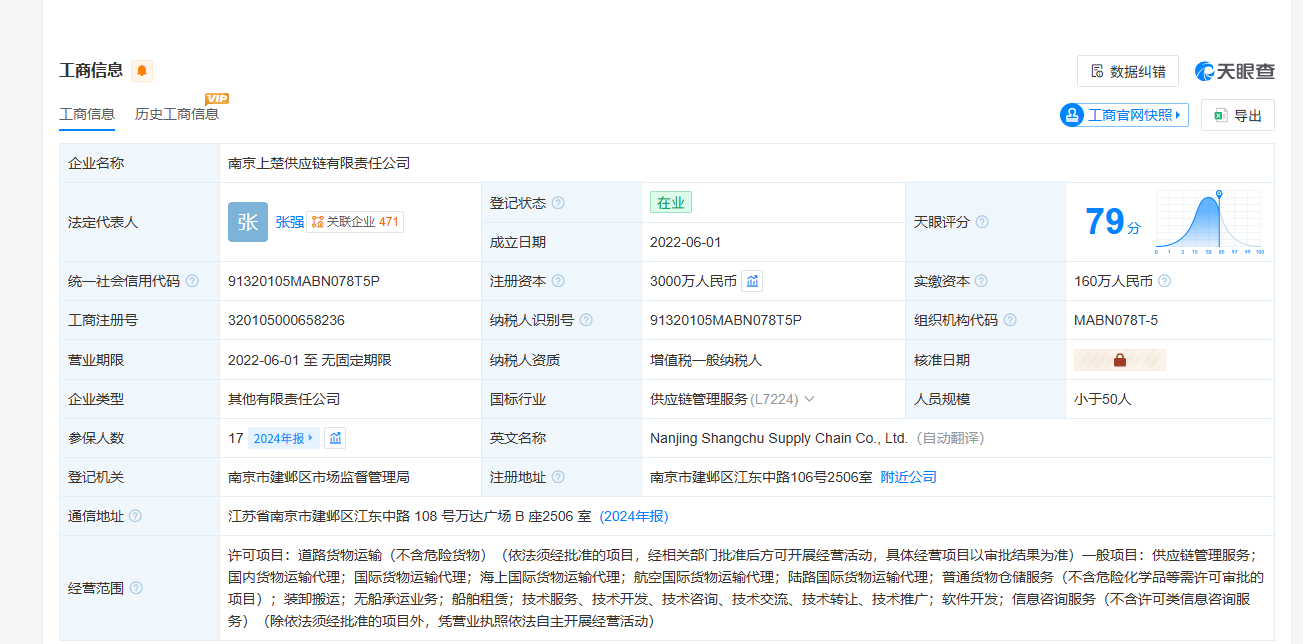Click the lock icon in 核准日期

1119,360
